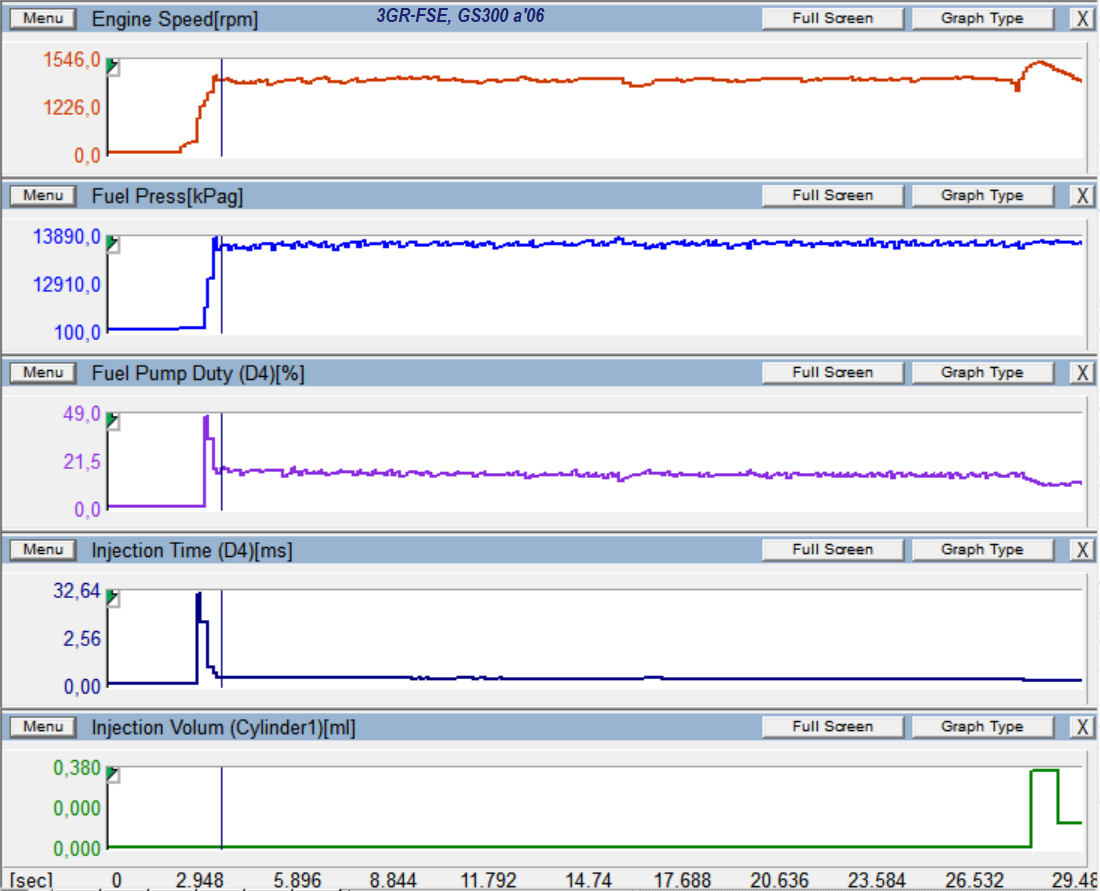Screen dimensions: 1100x891
Task: Click green scale marker icon on Engine Speed graph
Action: (x=113, y=67)
